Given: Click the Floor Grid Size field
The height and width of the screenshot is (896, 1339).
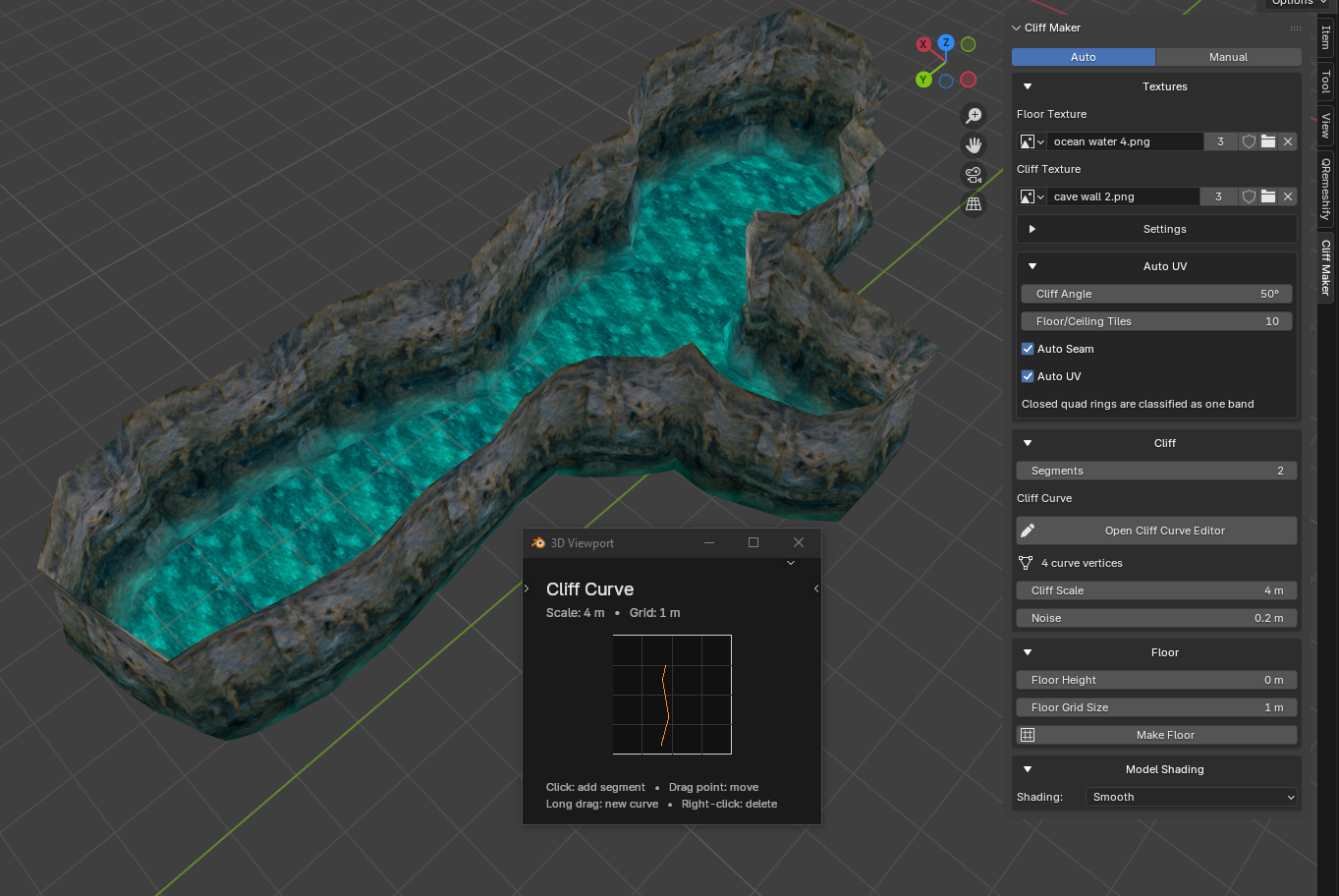Looking at the screenshot, I should pyautogui.click(x=1156, y=707).
